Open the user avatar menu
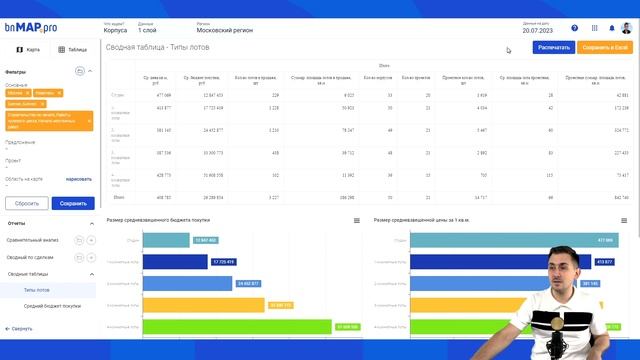 tap(627, 28)
